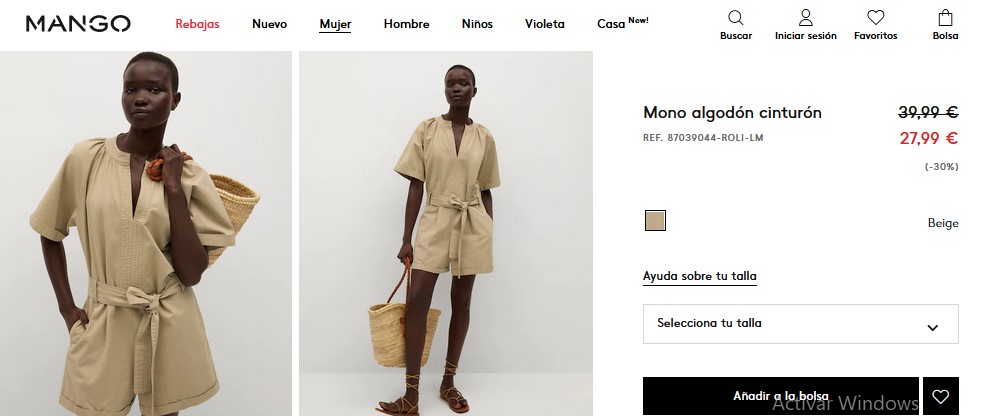Open the Rebajas menu
Viewport: 988px width, 416px height.
(197, 24)
